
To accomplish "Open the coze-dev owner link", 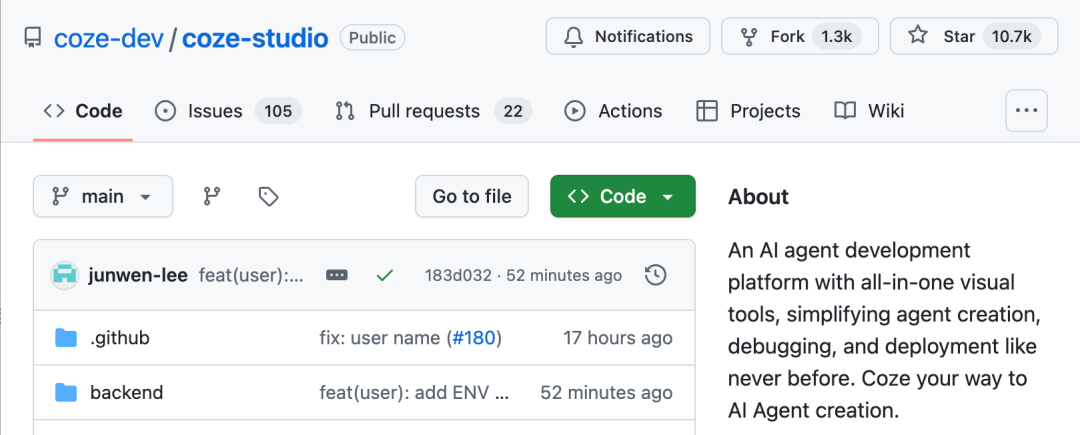I will [x=109, y=39].
